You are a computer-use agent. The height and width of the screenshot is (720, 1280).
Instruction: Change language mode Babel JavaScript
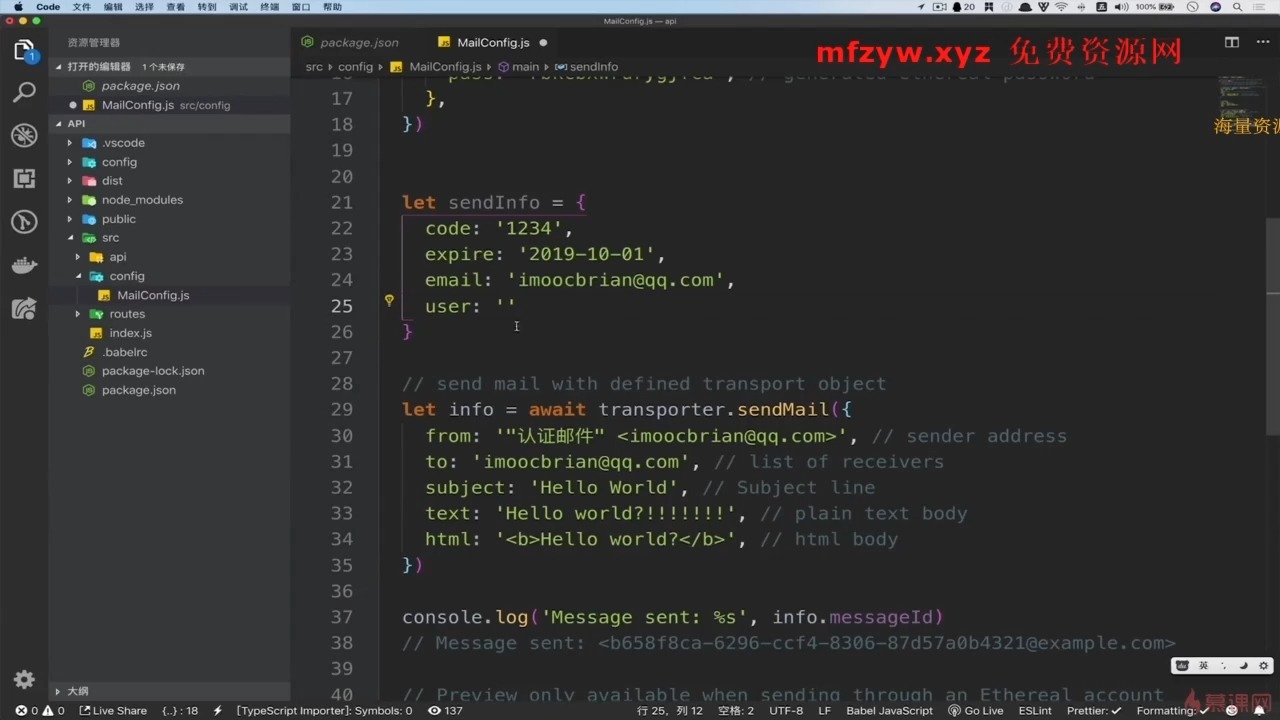click(x=889, y=711)
